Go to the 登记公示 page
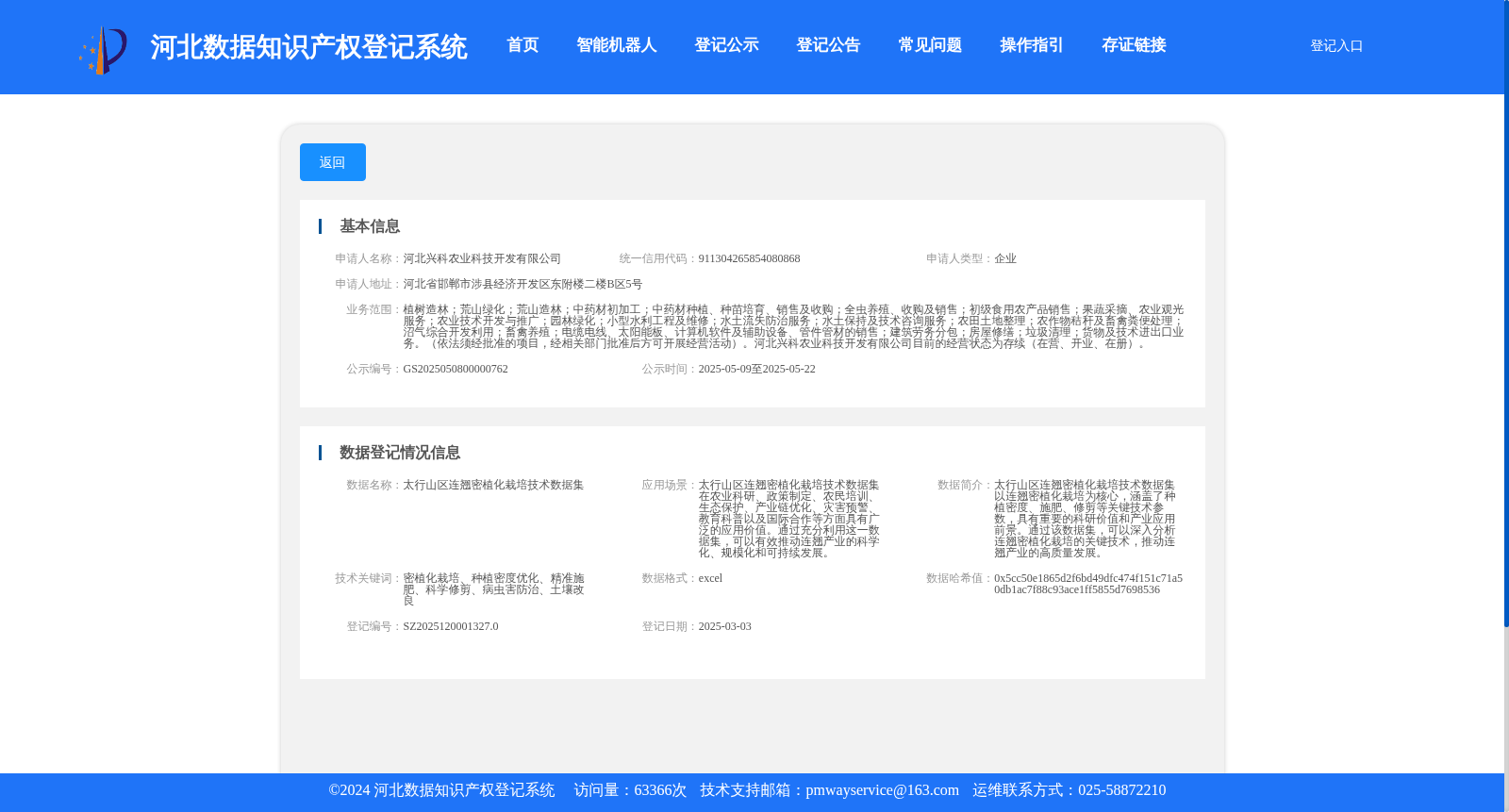The height and width of the screenshot is (812, 1509). point(726,45)
